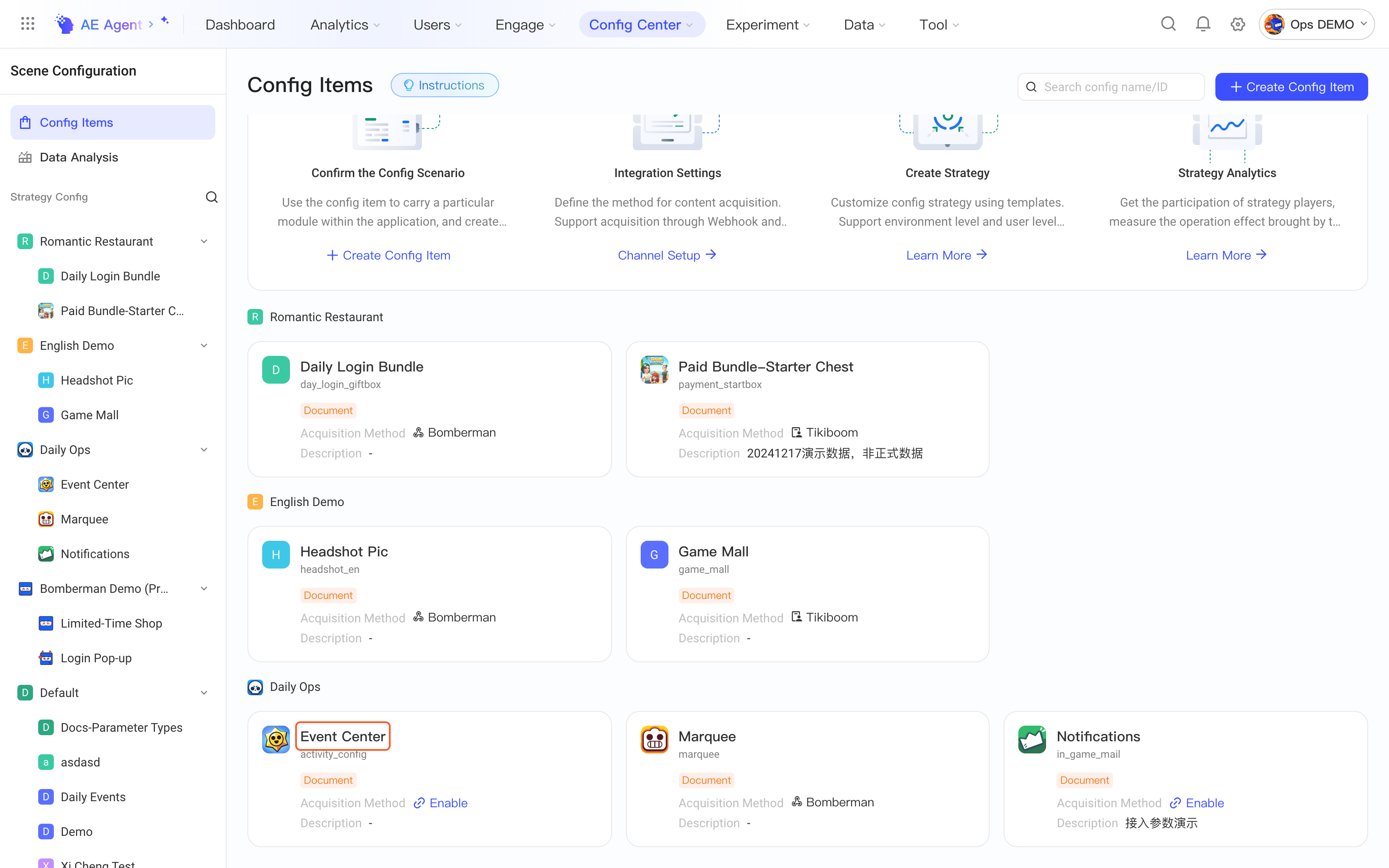1389x868 pixels.
Task: Collapse the Romantic Restaurant sidebar group
Action: 204,242
